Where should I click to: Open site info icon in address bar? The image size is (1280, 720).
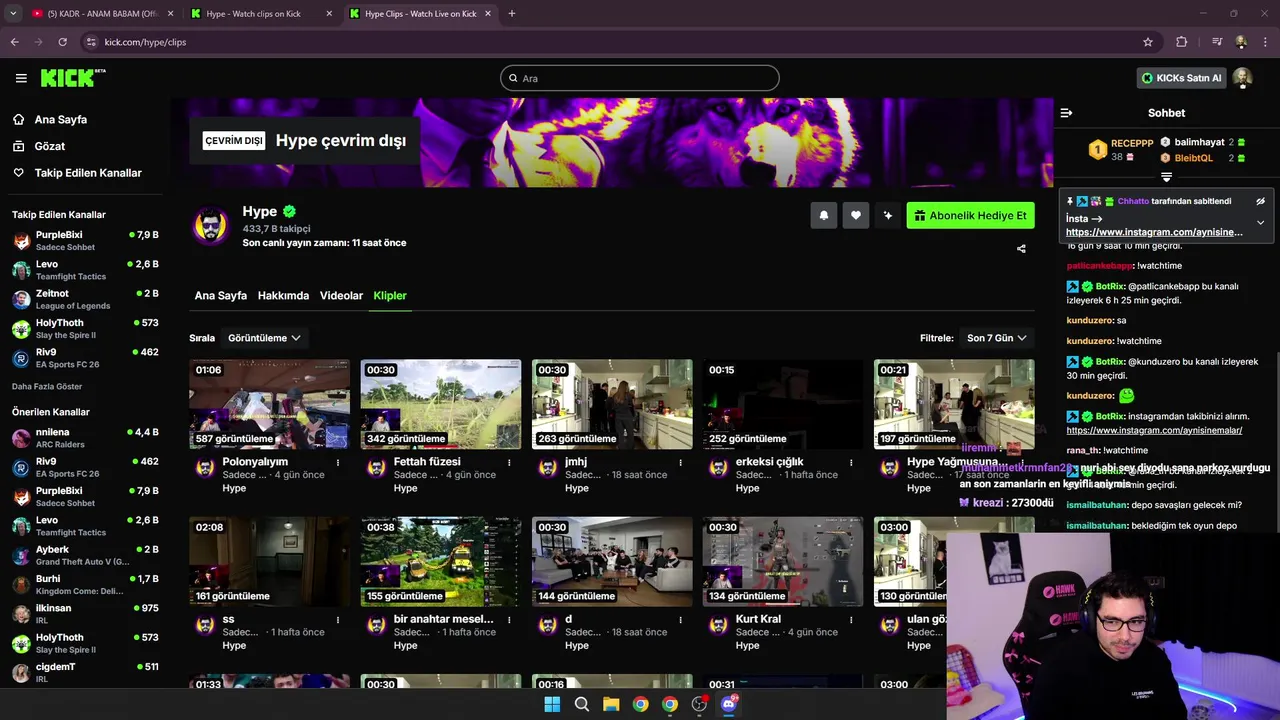91,42
